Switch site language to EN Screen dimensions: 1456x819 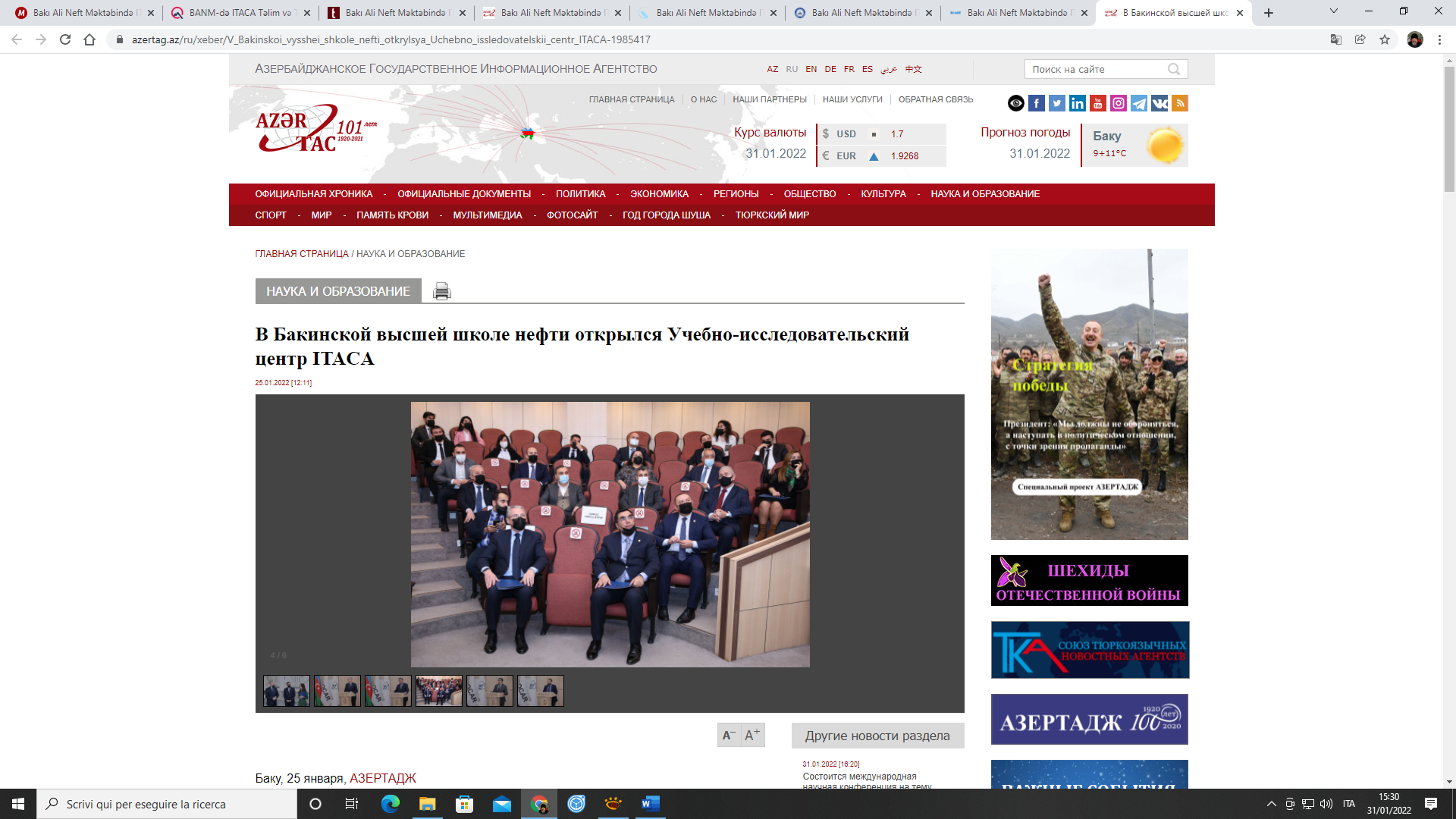pyautogui.click(x=811, y=69)
